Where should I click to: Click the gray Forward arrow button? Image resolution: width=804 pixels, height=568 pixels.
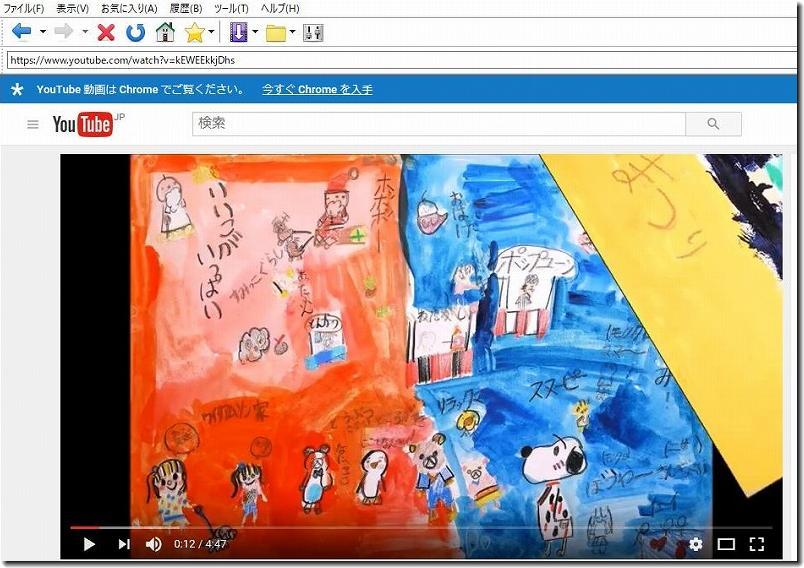click(x=64, y=32)
